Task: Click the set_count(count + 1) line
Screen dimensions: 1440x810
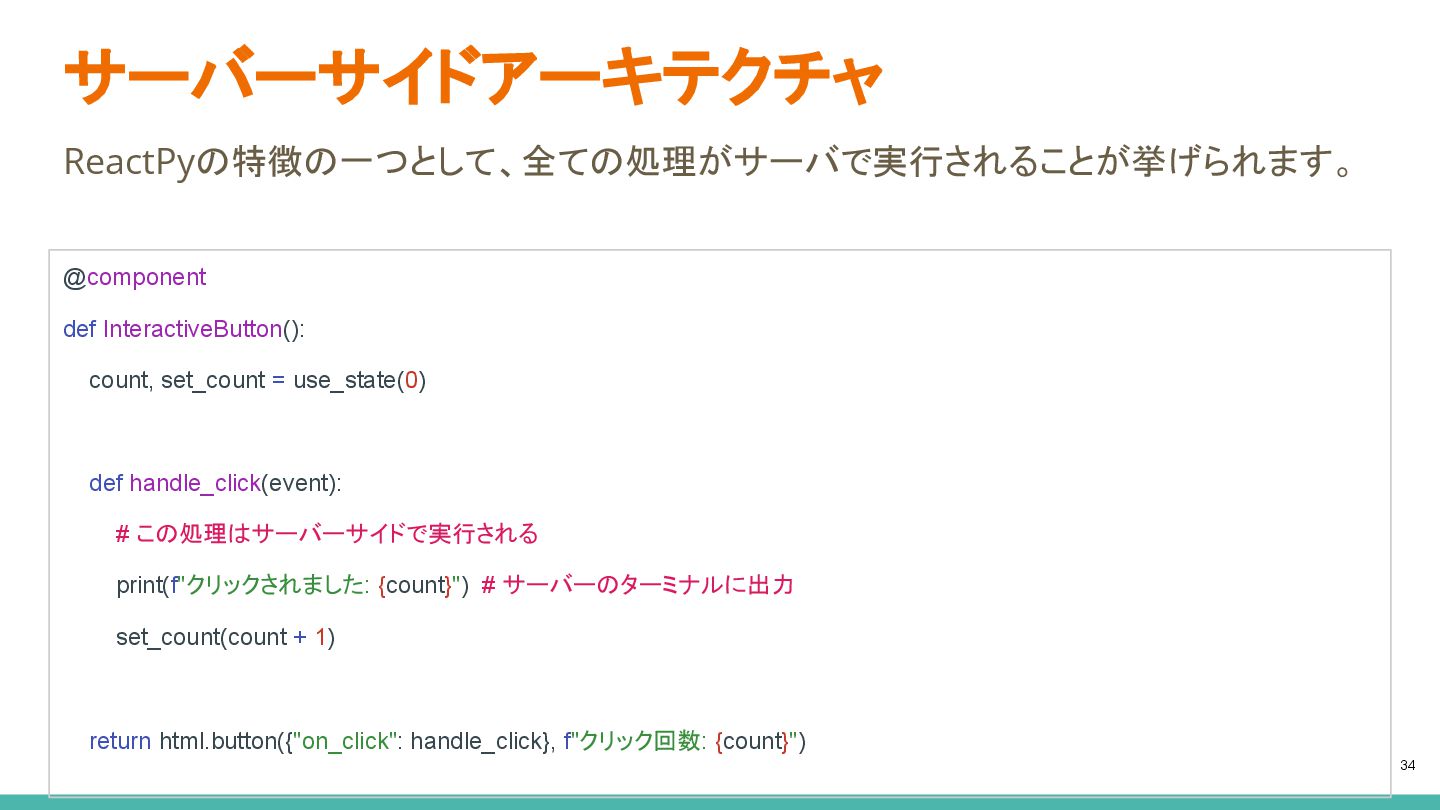Action: coord(226,637)
